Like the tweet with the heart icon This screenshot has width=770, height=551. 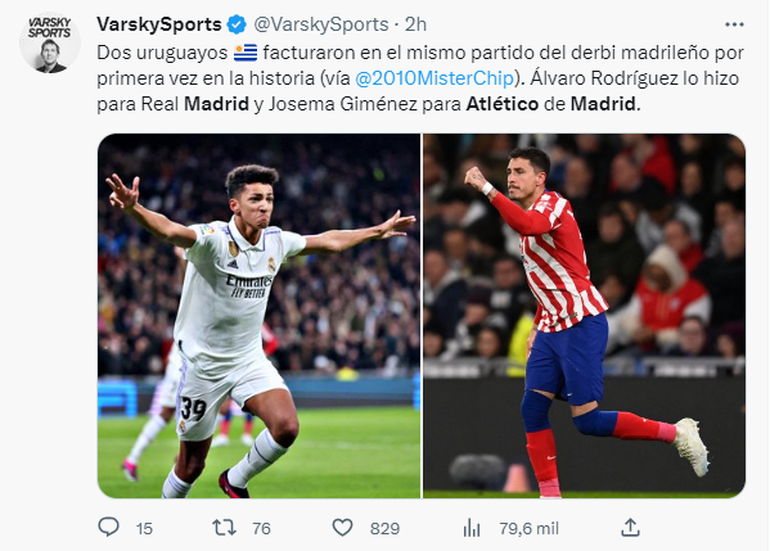pyautogui.click(x=342, y=528)
